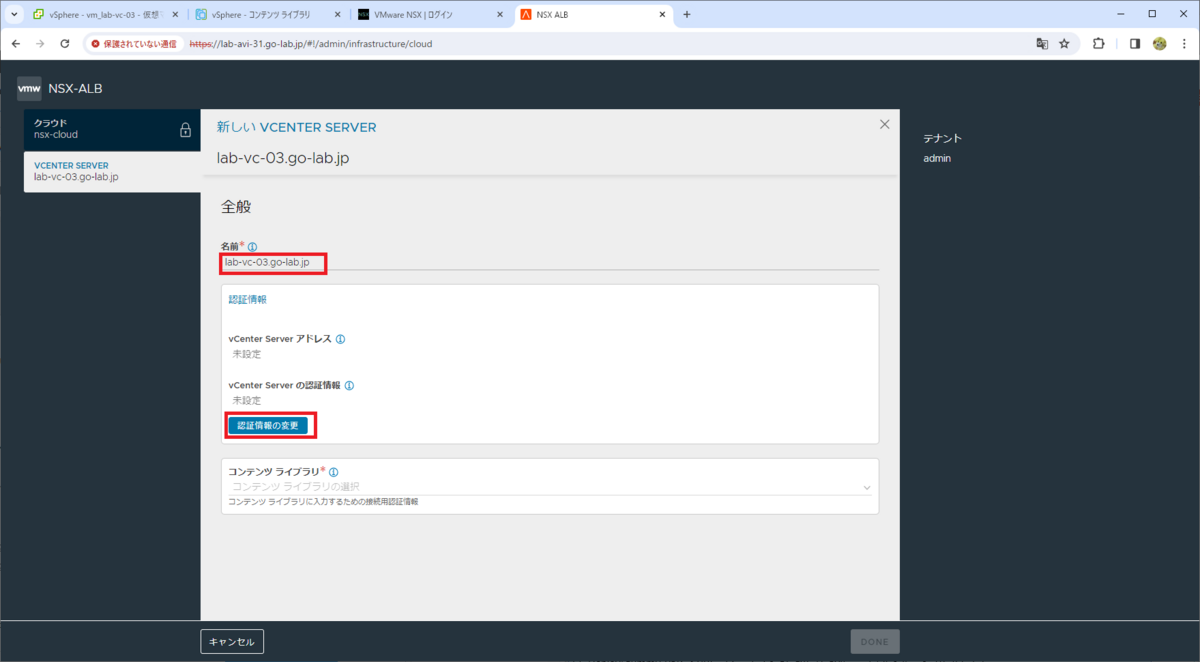Switch to vSphere コンテンツ ライブラリ tab
This screenshot has height=662, width=1200.
[x=268, y=15]
